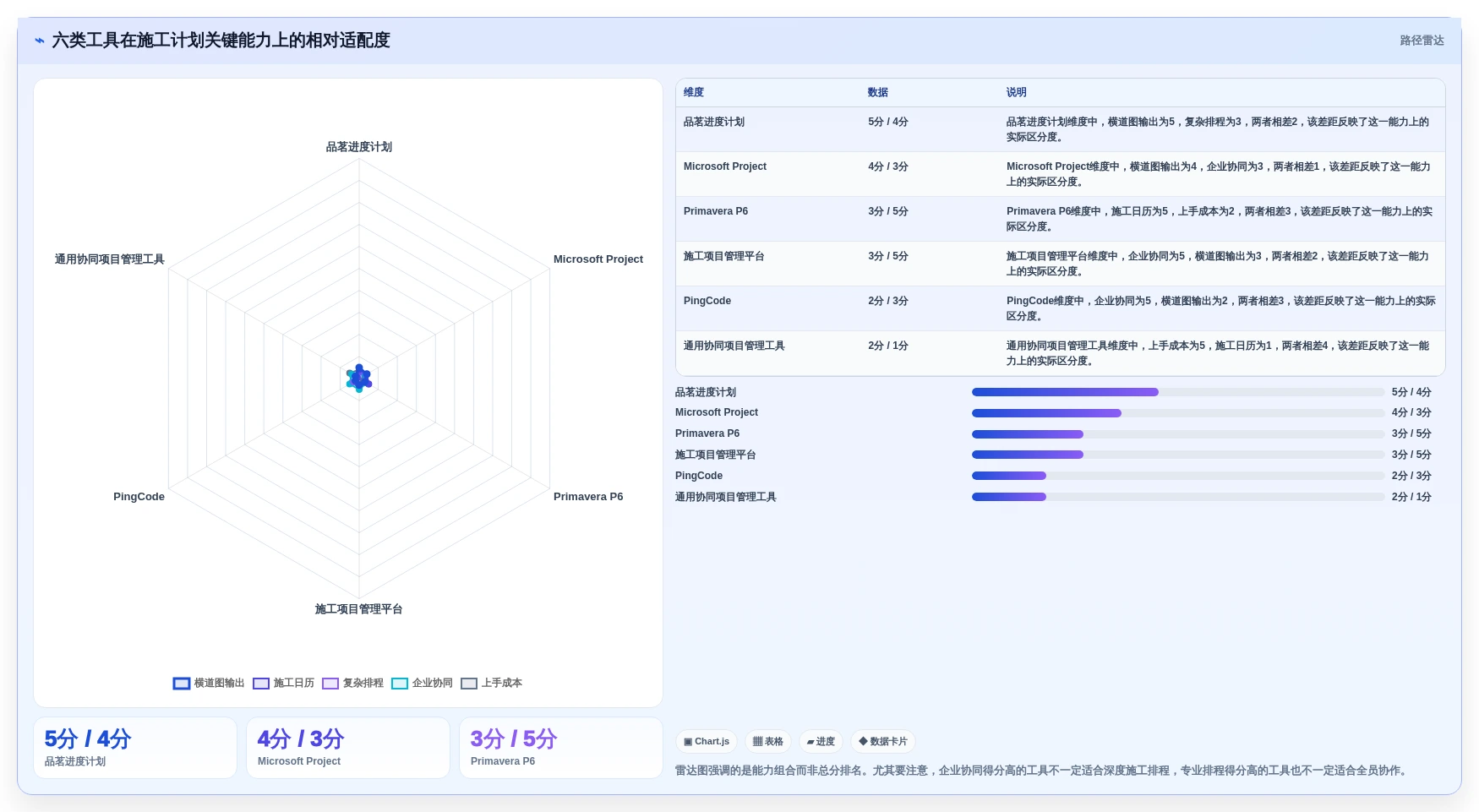The width and height of the screenshot is (1479, 812).
Task: Select the PingCode table row name
Action: pos(707,301)
